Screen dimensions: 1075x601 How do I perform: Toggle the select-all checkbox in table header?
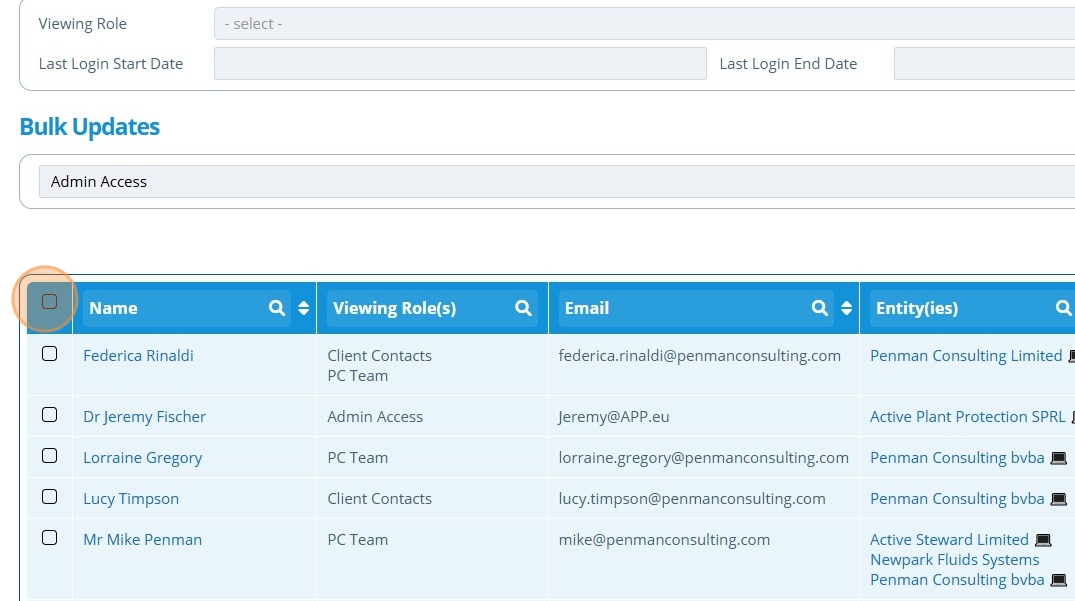(x=49, y=301)
